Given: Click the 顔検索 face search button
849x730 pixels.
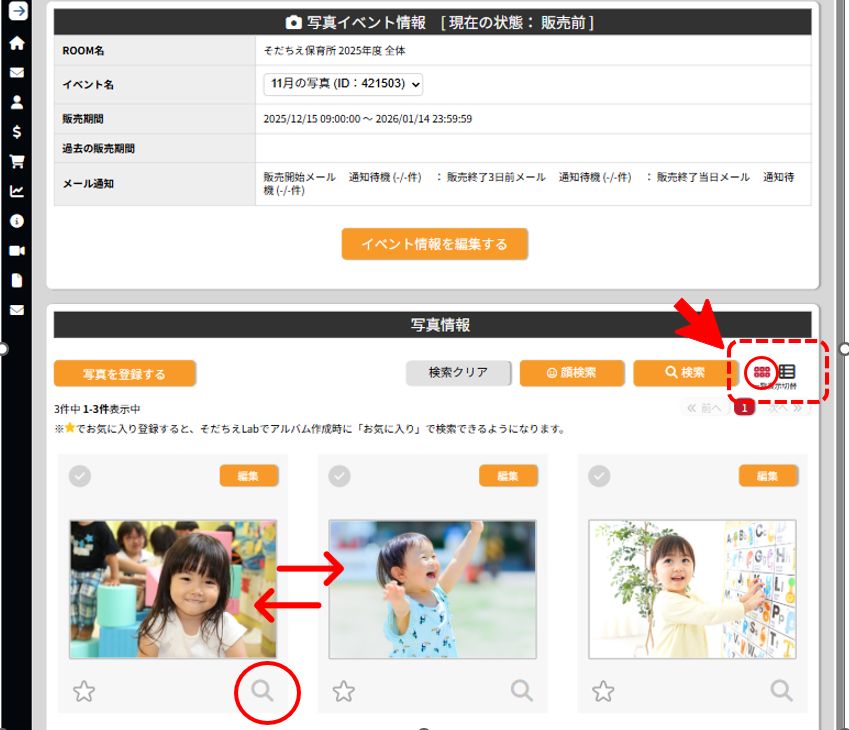Looking at the screenshot, I should (x=571, y=373).
